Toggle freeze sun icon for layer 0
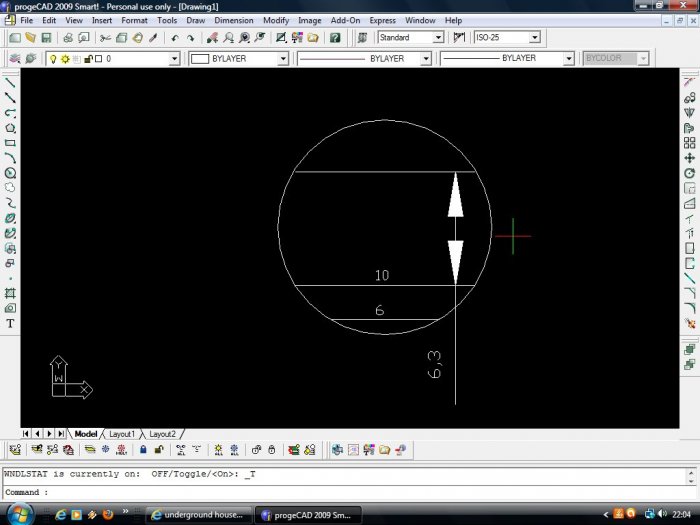The image size is (700, 525). (x=64, y=59)
